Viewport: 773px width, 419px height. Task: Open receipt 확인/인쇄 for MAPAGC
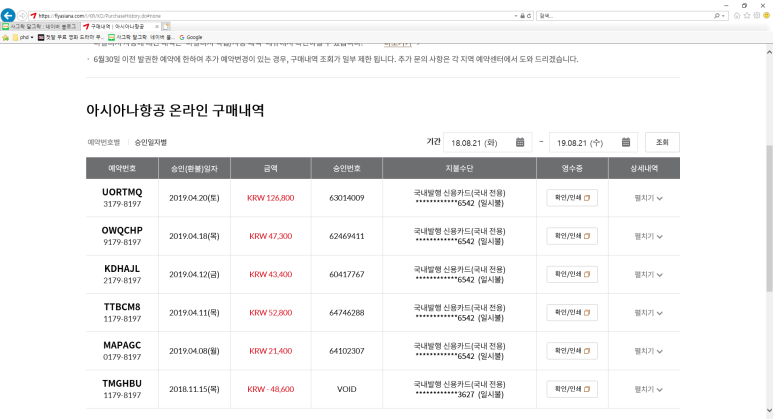pyautogui.click(x=572, y=351)
